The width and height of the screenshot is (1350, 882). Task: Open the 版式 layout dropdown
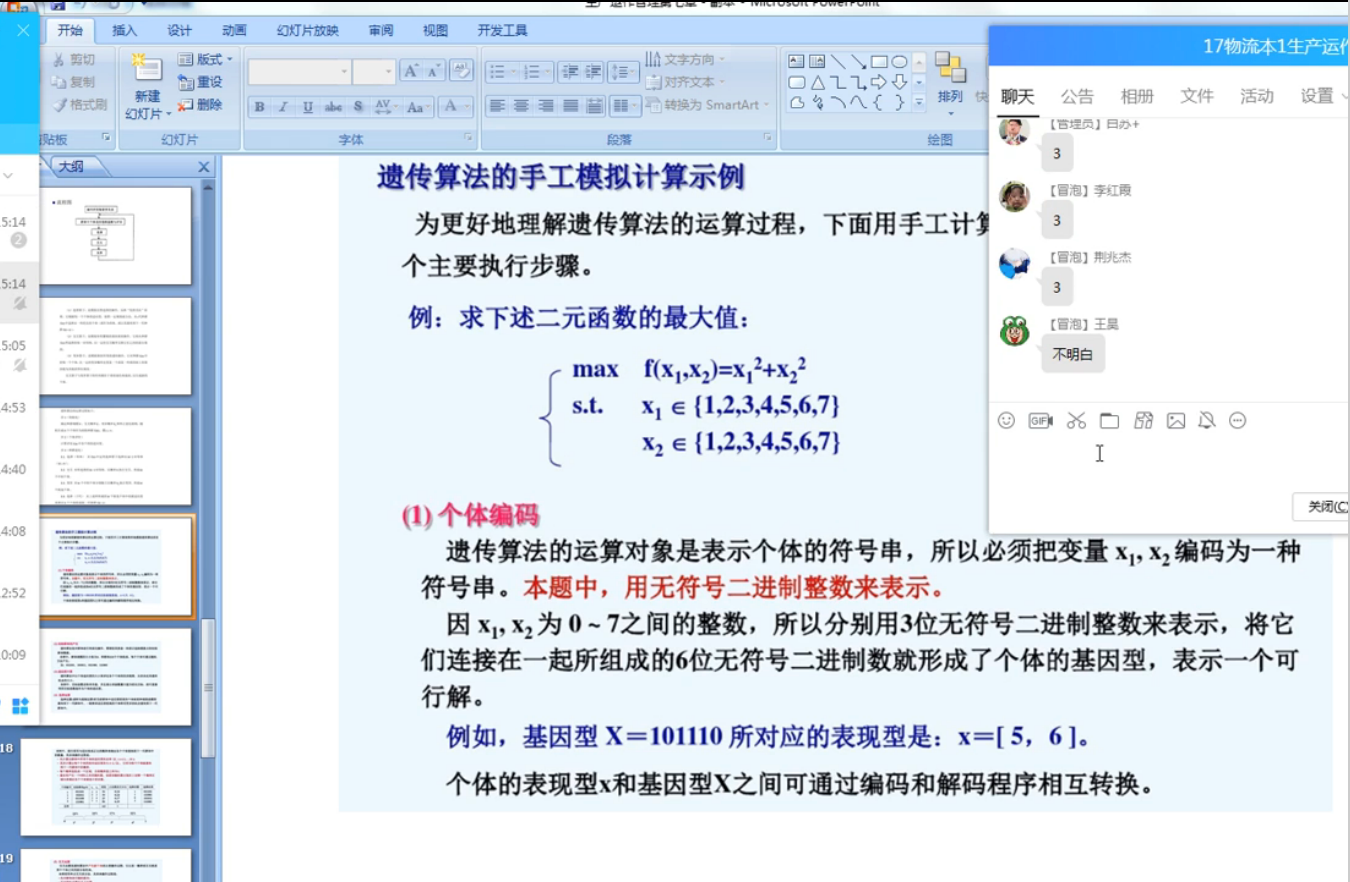click(205, 60)
